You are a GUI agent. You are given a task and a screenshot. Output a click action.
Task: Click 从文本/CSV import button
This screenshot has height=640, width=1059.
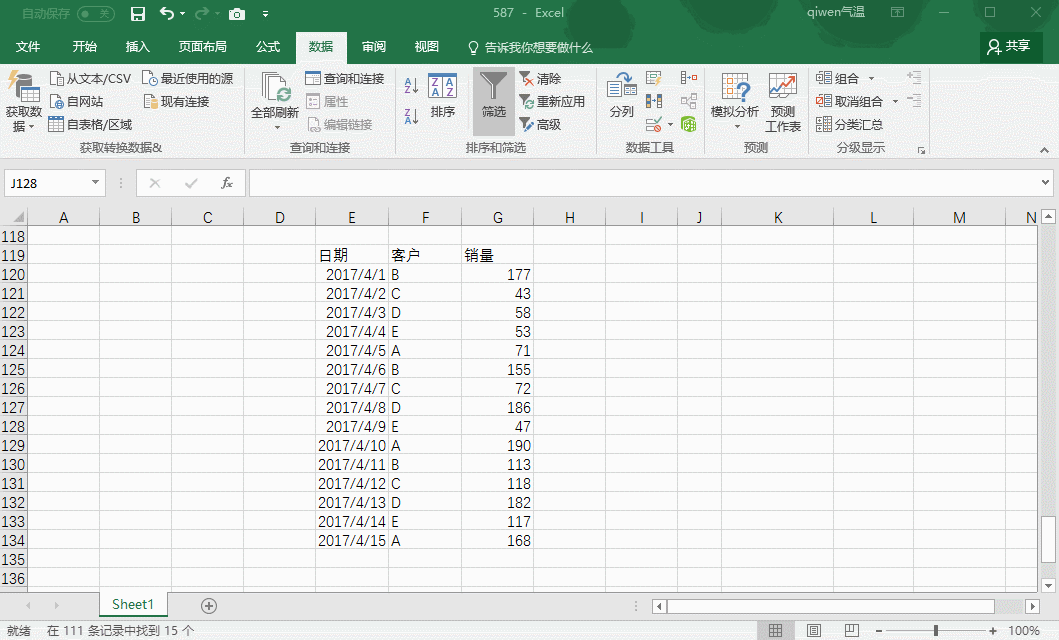coord(91,78)
